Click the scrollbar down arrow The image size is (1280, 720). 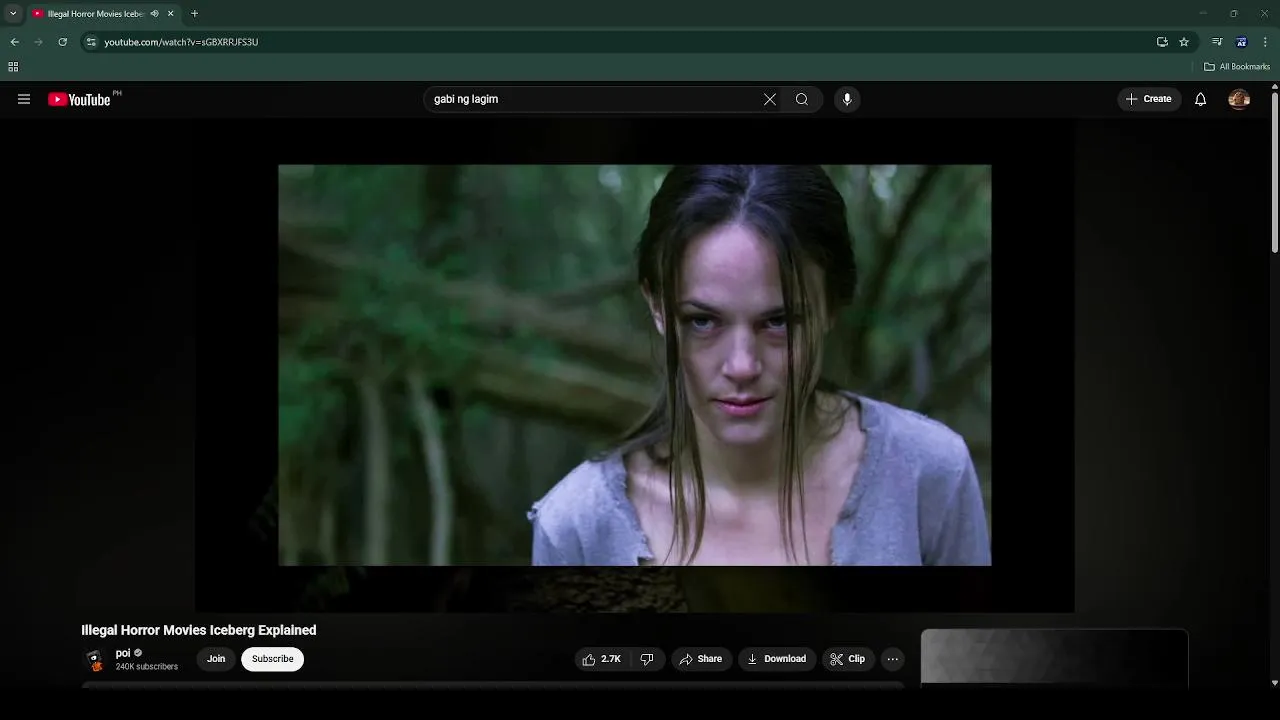click(x=1275, y=683)
